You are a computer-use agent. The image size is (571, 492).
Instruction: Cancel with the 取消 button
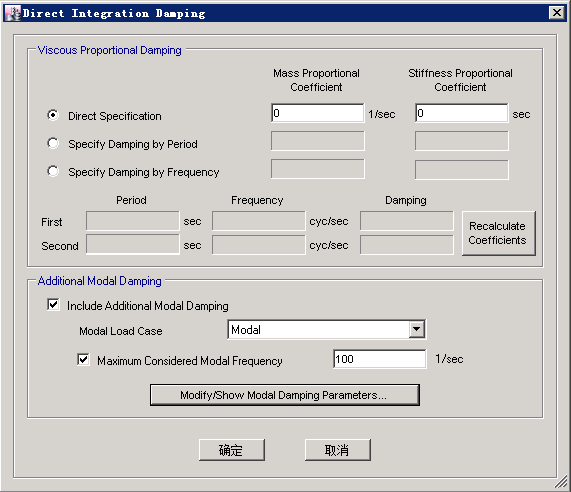[338, 450]
